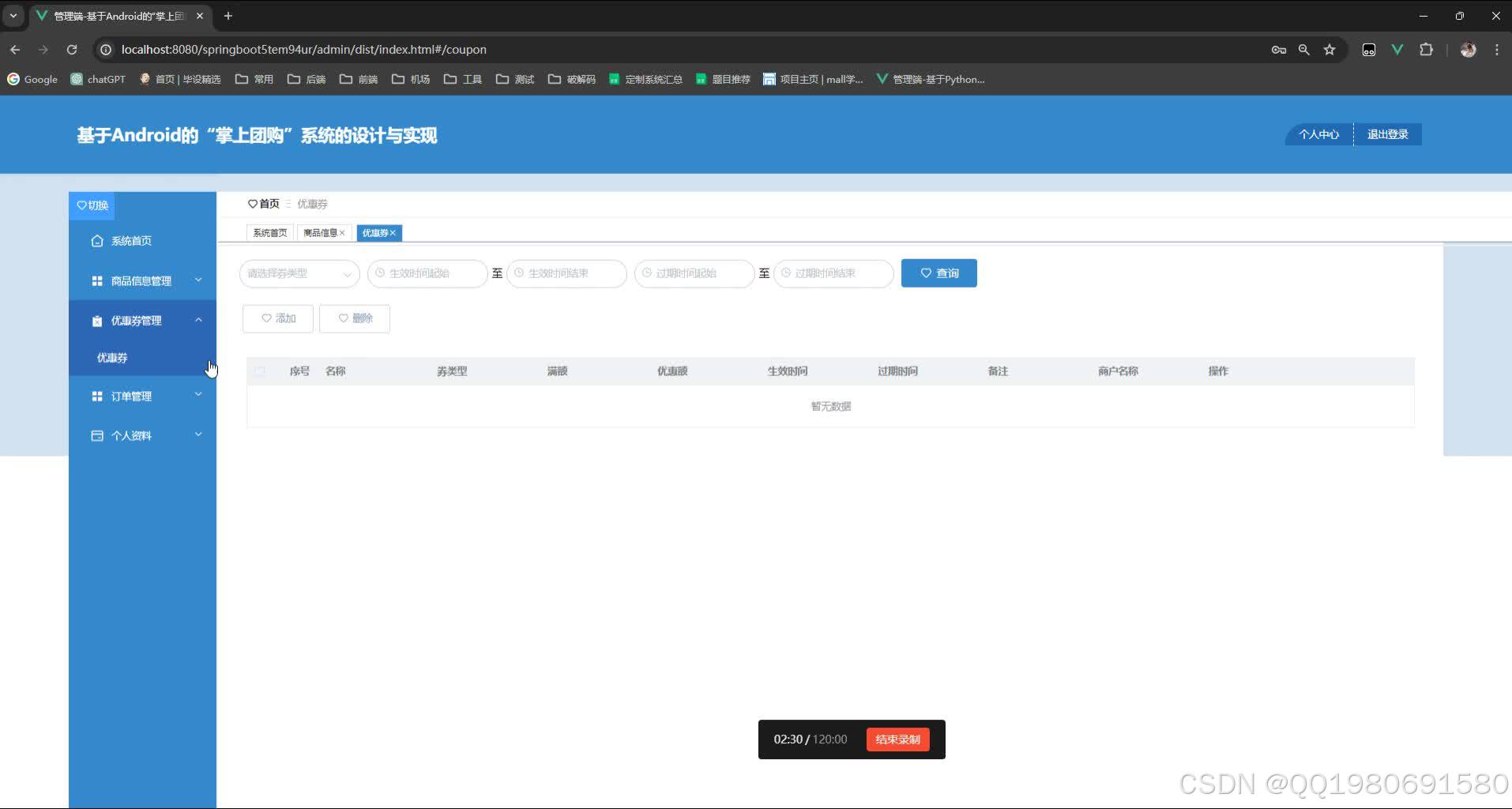Click the 结束录制 button
1512x809 pixels.
898,739
